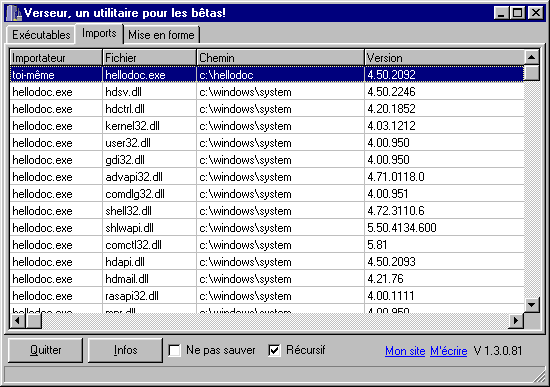Click the Version column header

click(x=444, y=58)
